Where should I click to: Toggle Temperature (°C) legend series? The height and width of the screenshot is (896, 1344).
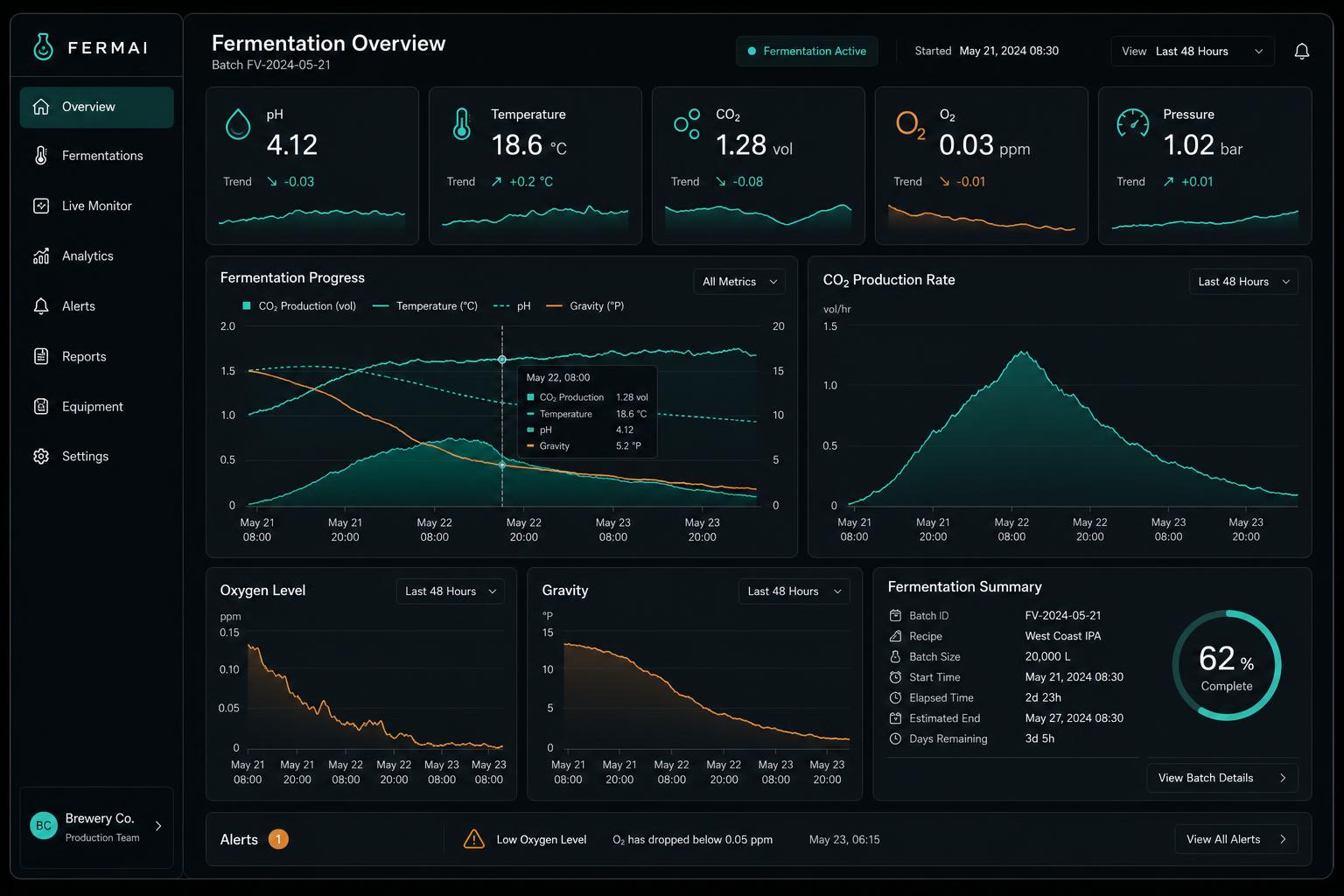(x=425, y=305)
